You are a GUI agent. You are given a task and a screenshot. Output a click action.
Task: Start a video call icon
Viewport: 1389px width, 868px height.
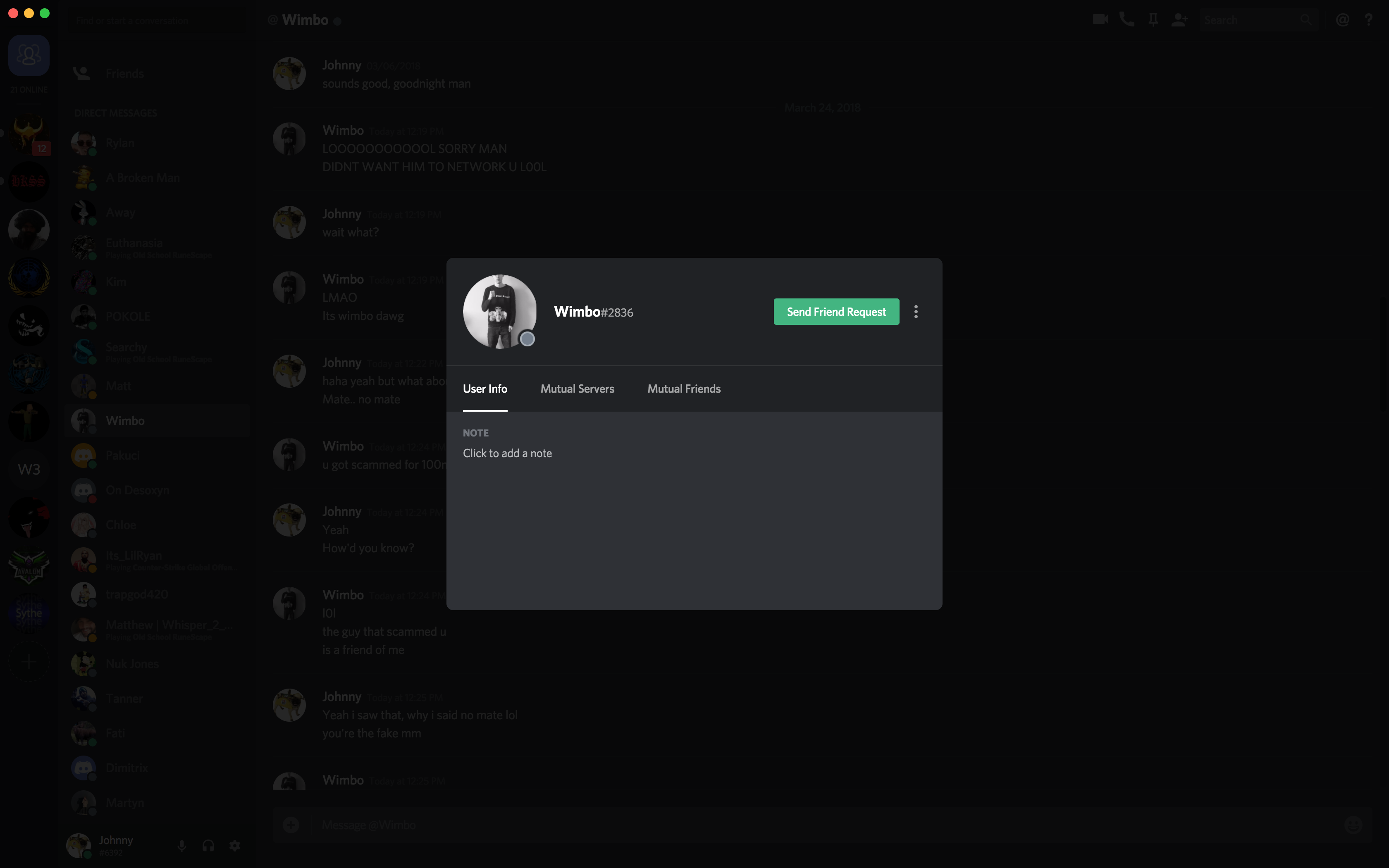(1100, 19)
